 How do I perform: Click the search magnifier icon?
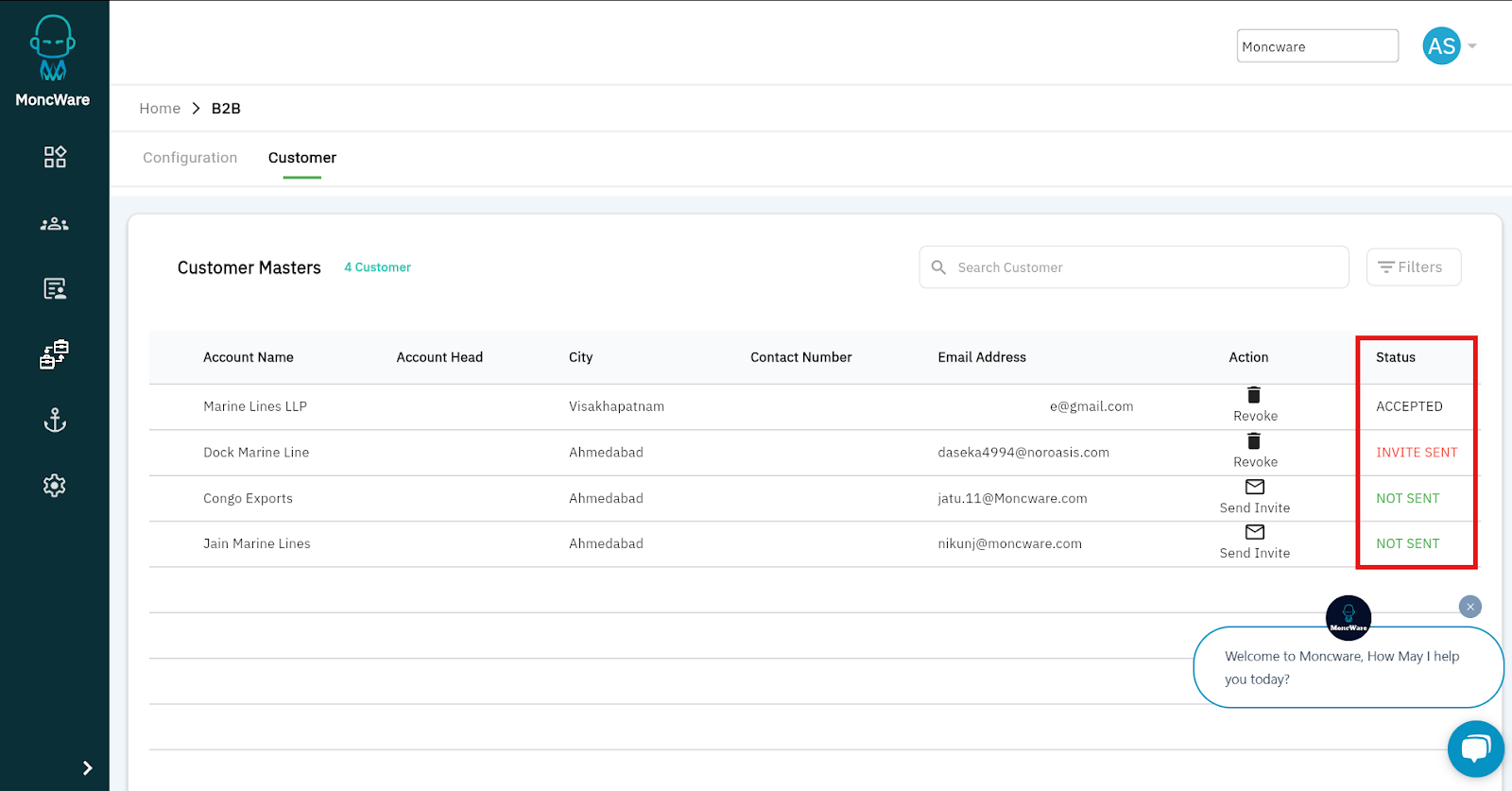938,267
